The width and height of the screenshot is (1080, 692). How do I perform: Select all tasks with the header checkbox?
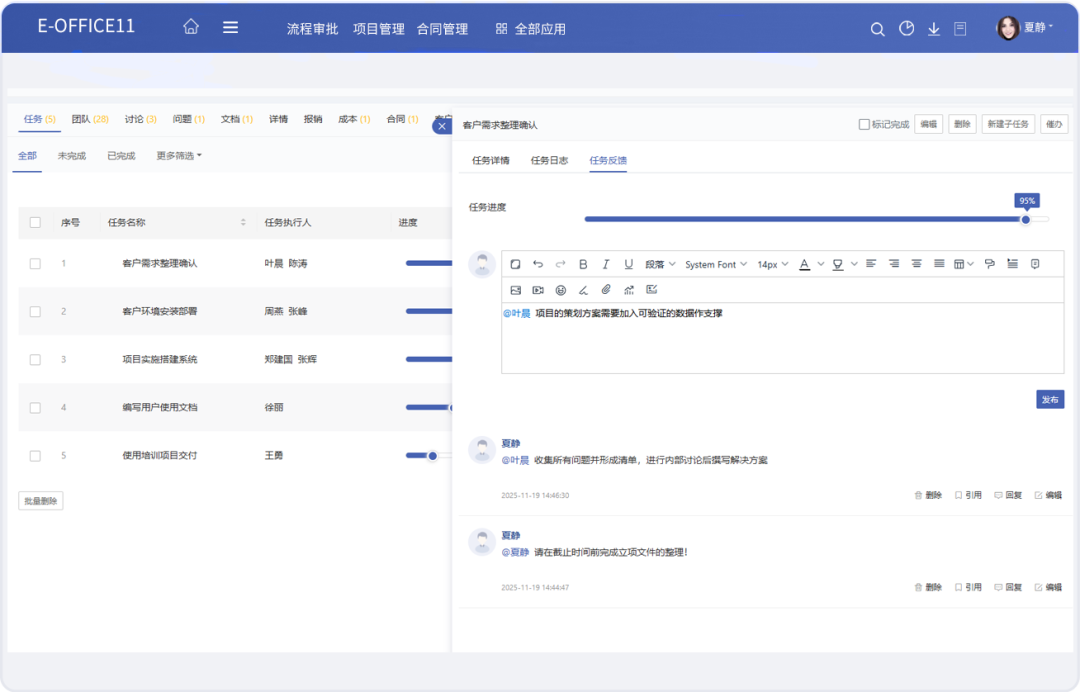click(35, 222)
